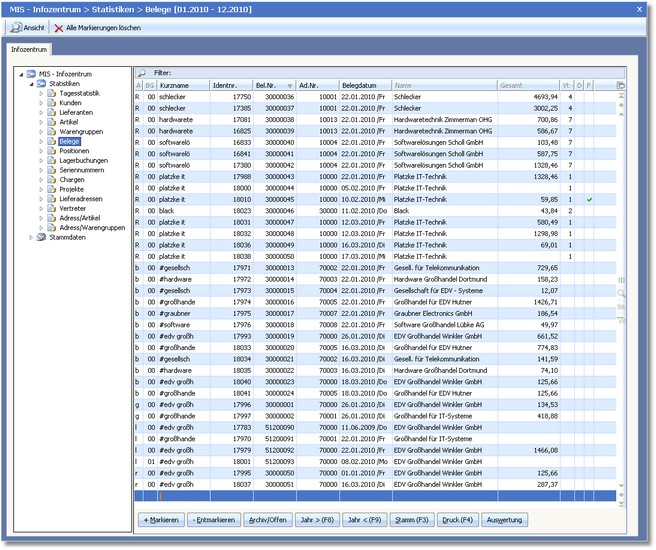Select Lagerbuchungen in the statistics tree

click(82, 161)
